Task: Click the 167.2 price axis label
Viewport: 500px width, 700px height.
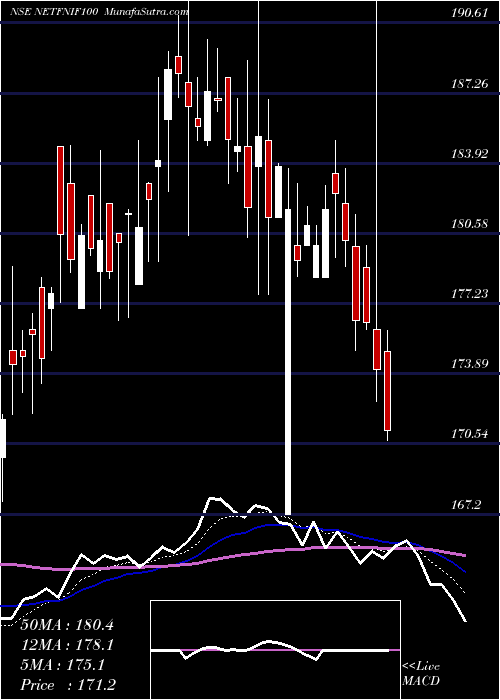Action: [x=466, y=504]
